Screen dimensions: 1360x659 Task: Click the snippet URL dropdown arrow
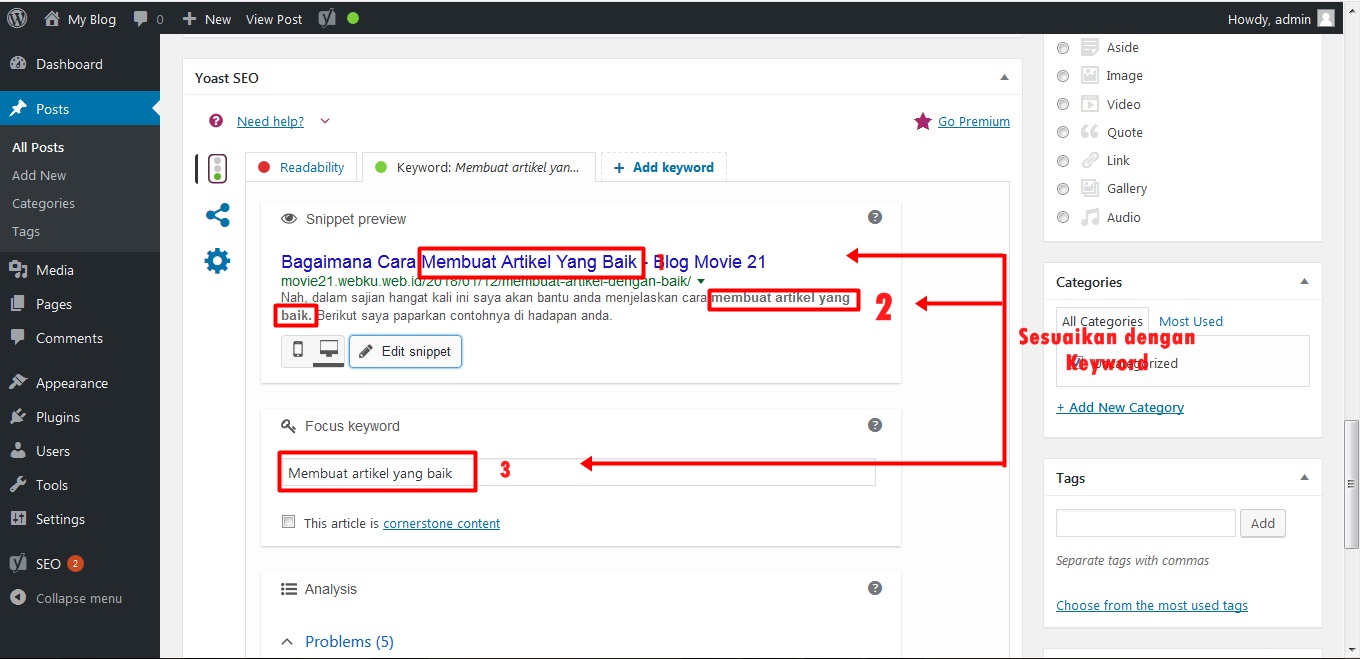[x=700, y=281]
